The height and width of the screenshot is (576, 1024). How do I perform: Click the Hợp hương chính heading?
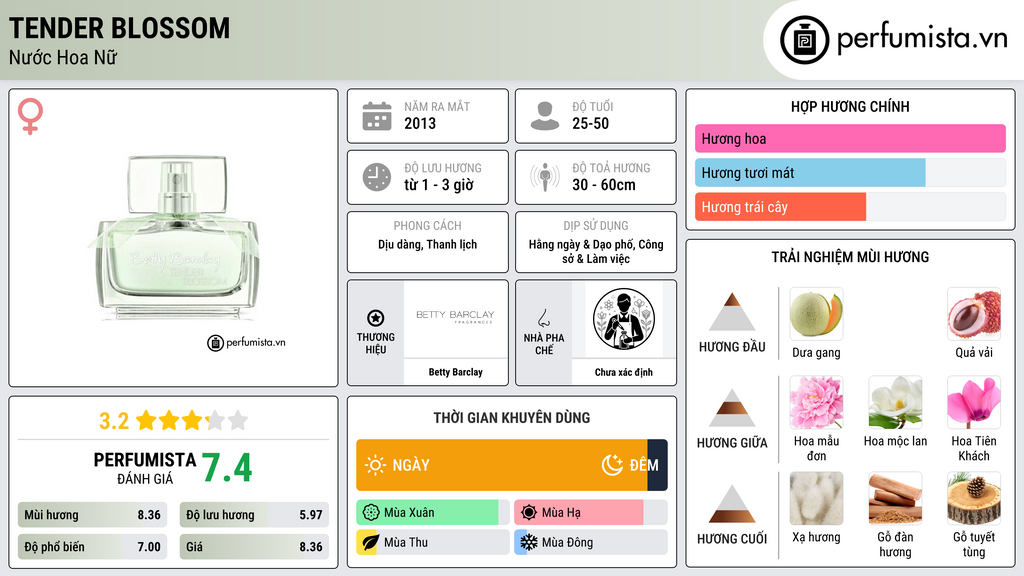pos(850,106)
